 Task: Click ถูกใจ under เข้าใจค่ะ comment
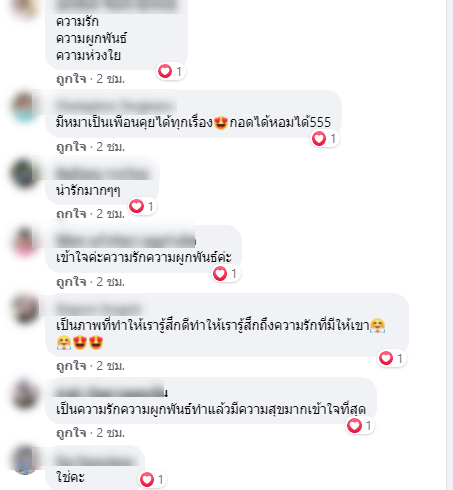pos(71,282)
